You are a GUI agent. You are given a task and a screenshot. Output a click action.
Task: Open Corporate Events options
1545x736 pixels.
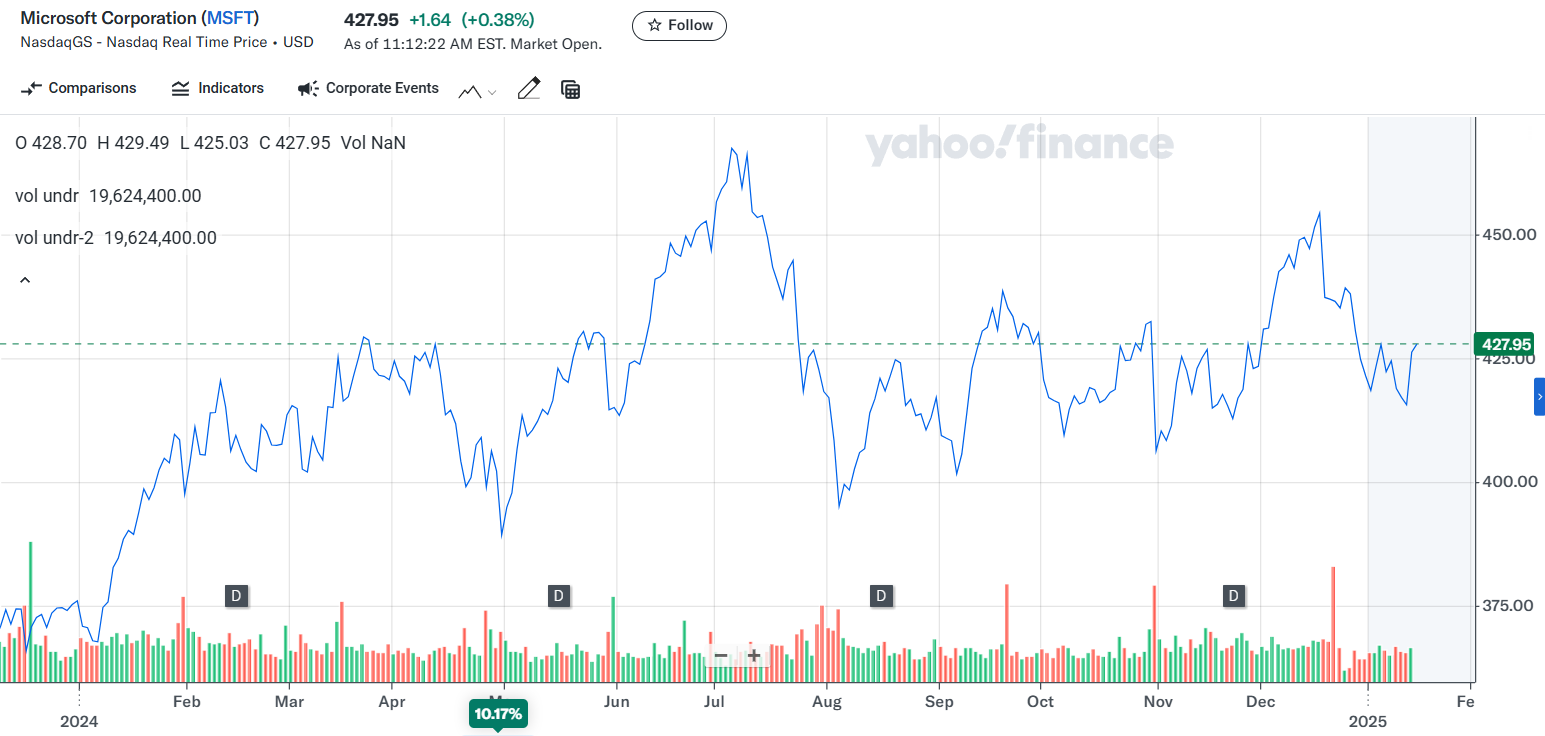click(368, 88)
